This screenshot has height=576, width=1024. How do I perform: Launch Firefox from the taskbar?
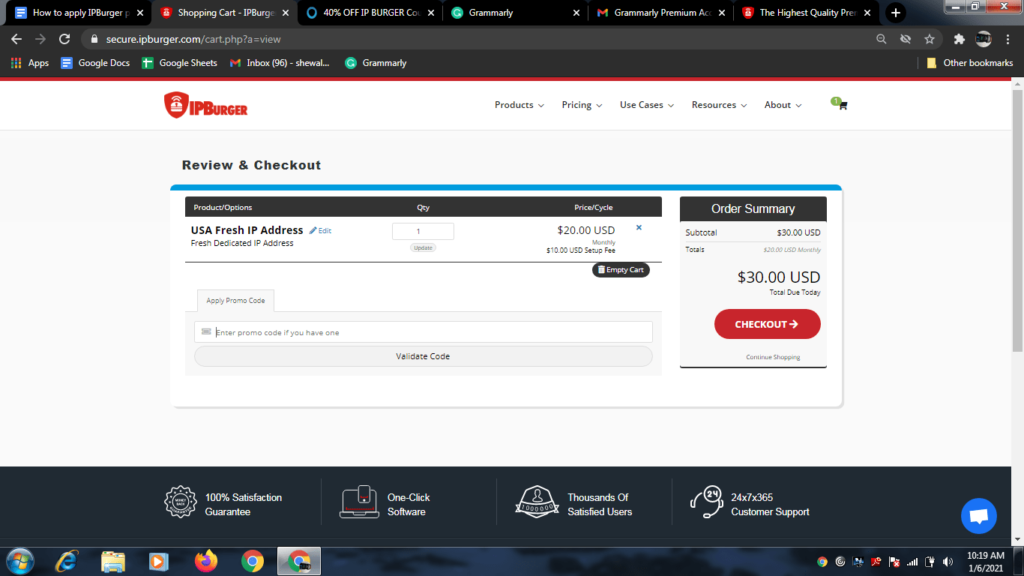pos(206,561)
